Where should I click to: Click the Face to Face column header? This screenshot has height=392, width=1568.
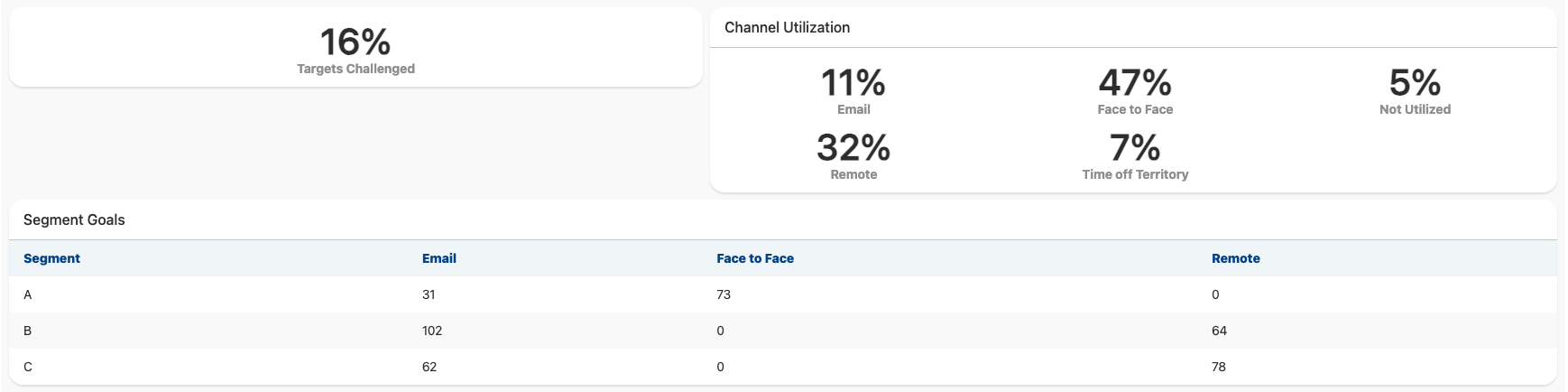coord(754,258)
